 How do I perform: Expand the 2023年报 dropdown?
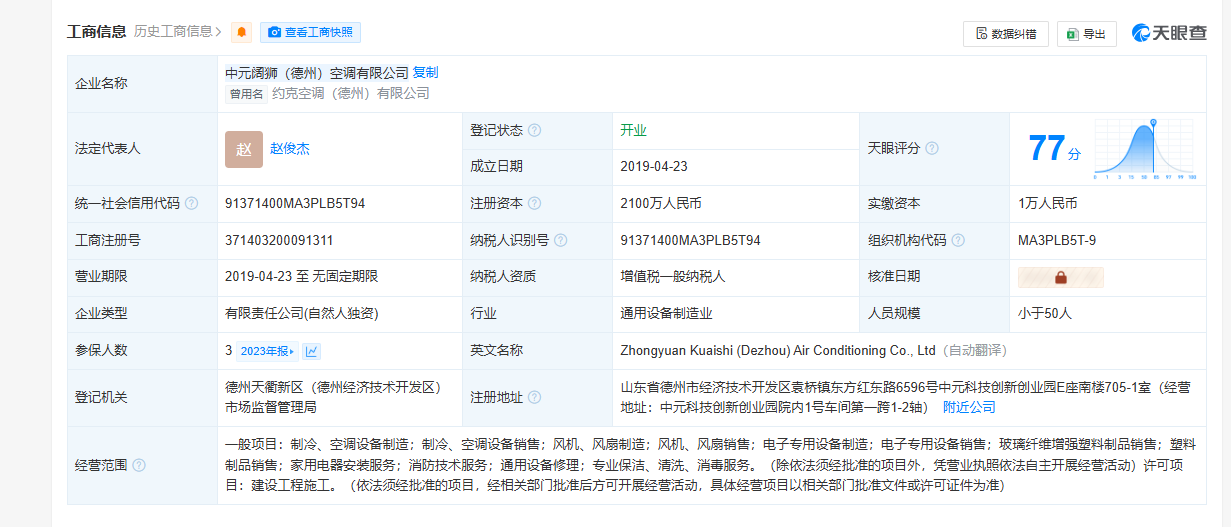click(268, 351)
